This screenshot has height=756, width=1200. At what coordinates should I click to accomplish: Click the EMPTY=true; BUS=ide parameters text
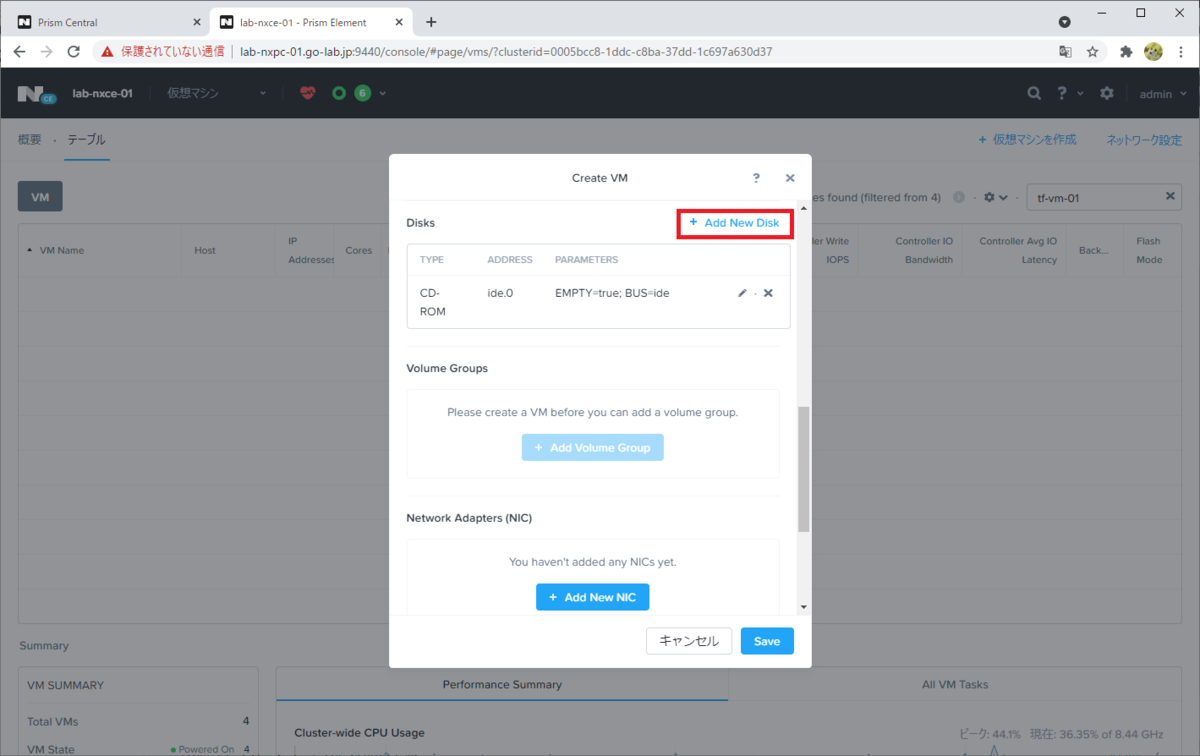[x=612, y=293]
